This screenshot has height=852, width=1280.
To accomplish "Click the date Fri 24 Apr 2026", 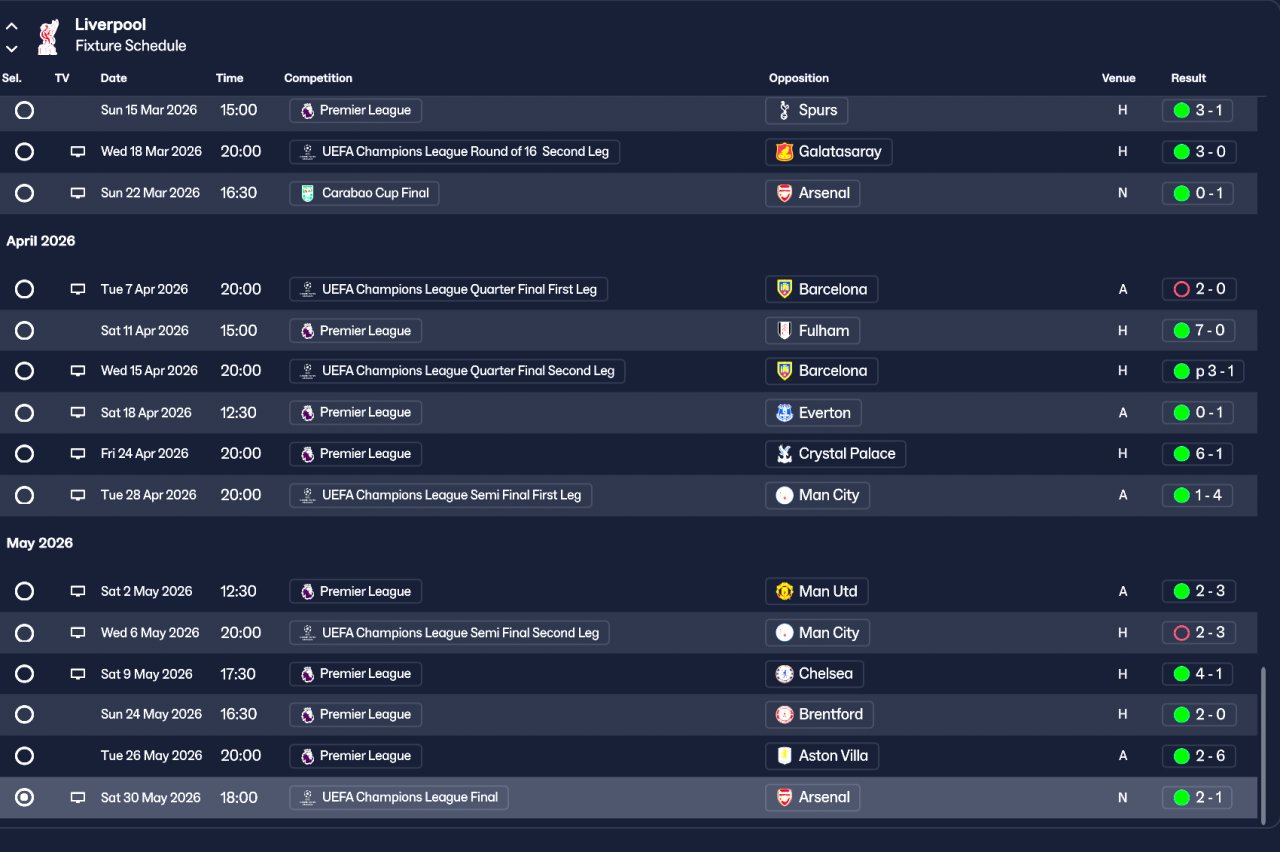I will click(x=145, y=454).
